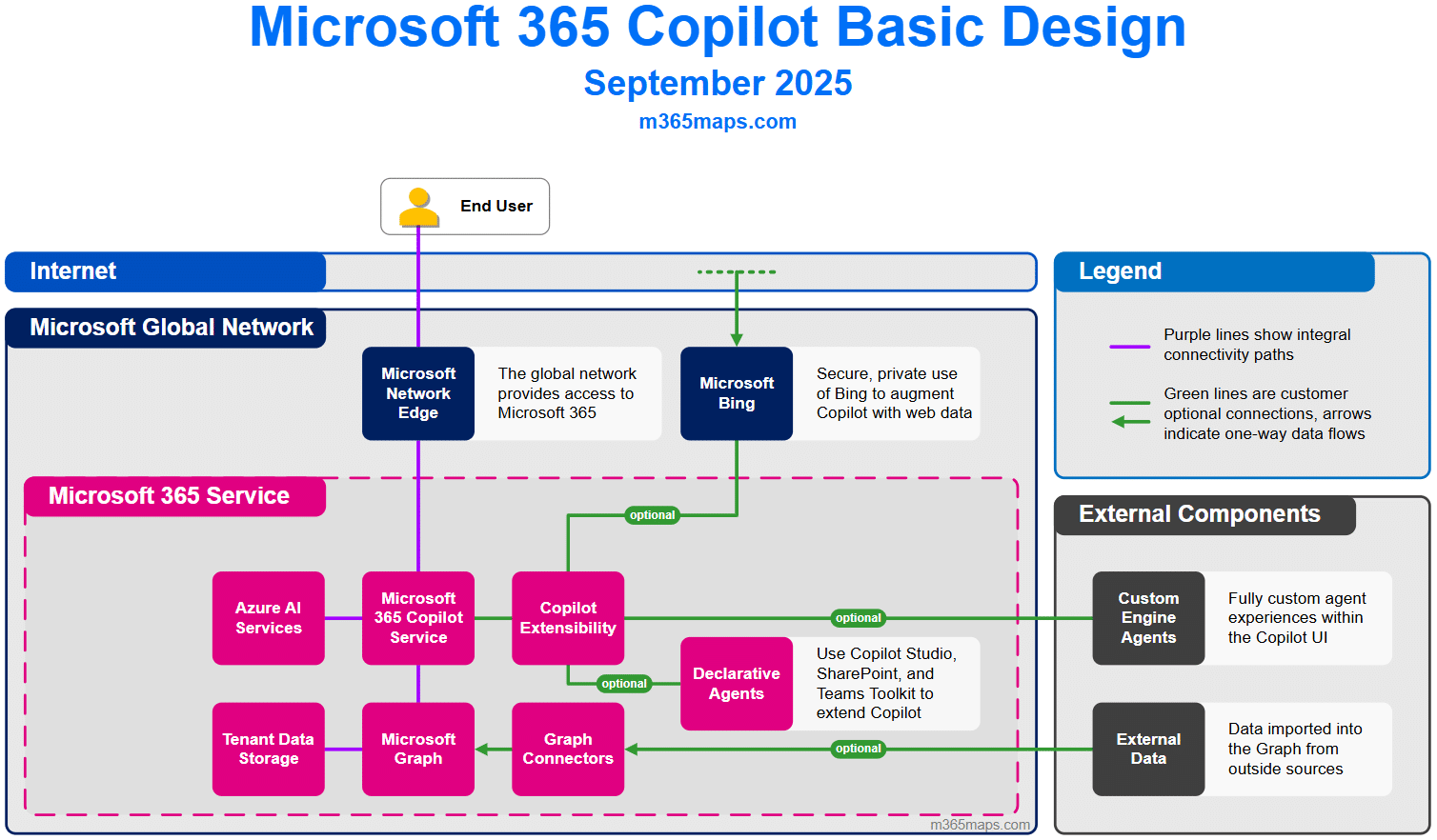Screen dimensions: 1437x840
Task: Open the Microsoft Graph node
Action: tap(418, 750)
